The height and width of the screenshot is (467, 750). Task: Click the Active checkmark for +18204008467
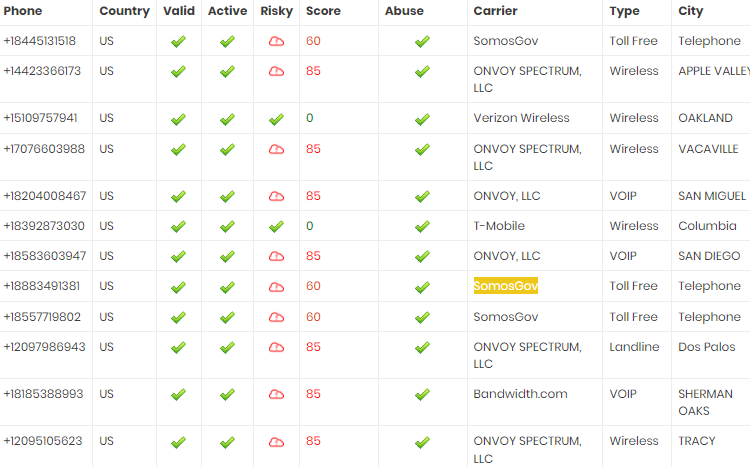227,197
